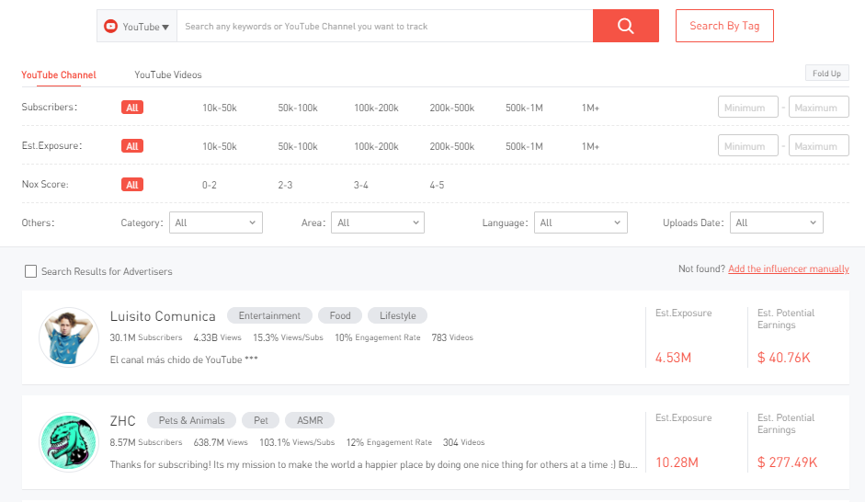Select 200k-500k Subscribers filter
The image size is (865, 502).
point(452,108)
